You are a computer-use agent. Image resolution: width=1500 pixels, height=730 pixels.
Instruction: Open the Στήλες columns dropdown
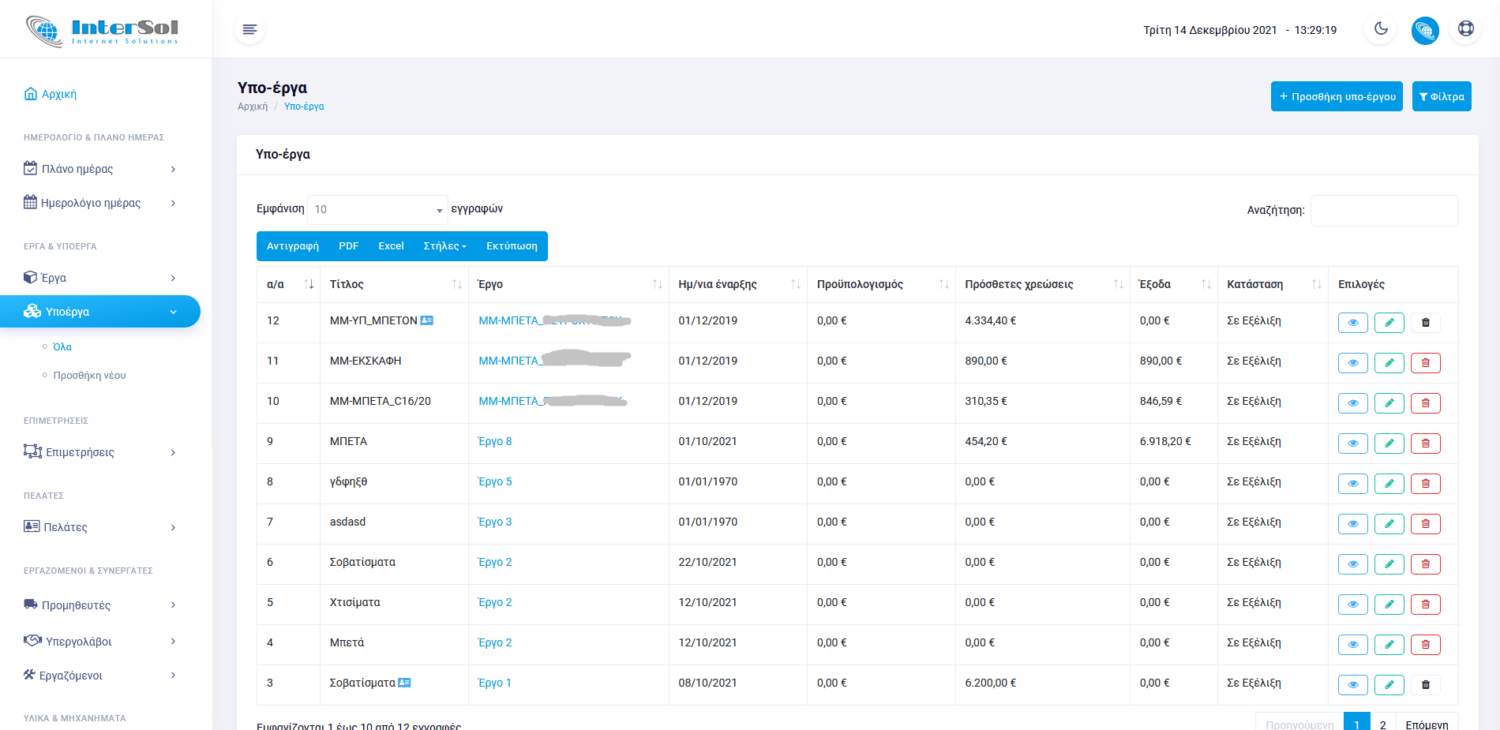[444, 246]
